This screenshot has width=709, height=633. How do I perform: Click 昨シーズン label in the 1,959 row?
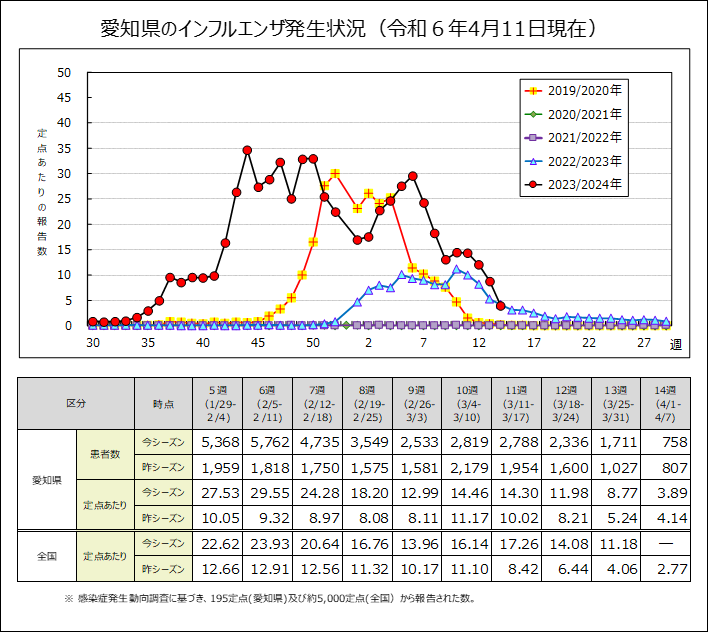[x=163, y=467]
